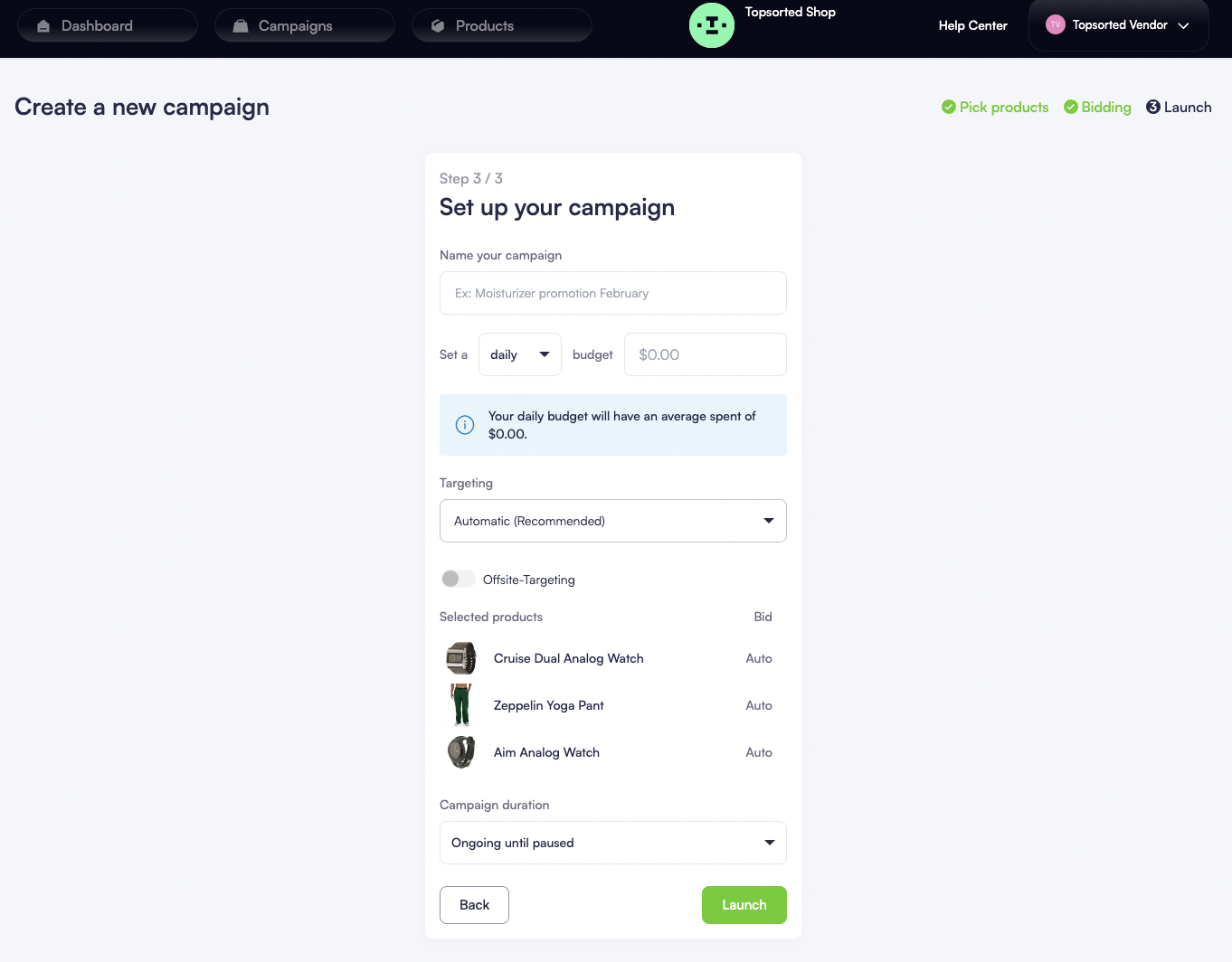The image size is (1232, 962).
Task: Expand the Targeting dropdown
Action: (612, 521)
